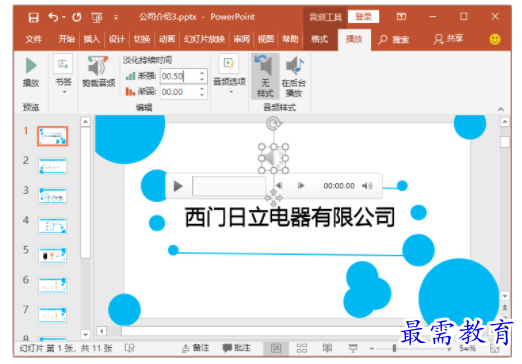522x364 pixels.
Task: Open the 音频选项 audio options dropdown
Action: pos(229,74)
